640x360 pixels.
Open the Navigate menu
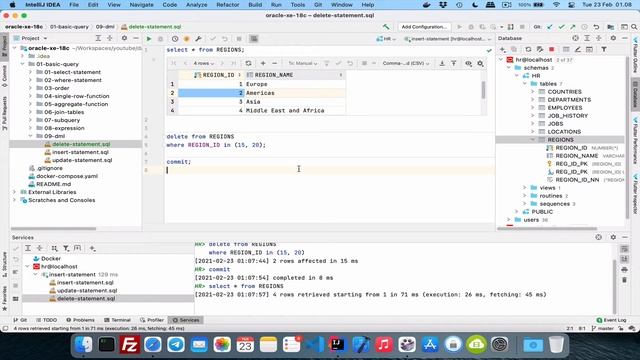pos(141,5)
